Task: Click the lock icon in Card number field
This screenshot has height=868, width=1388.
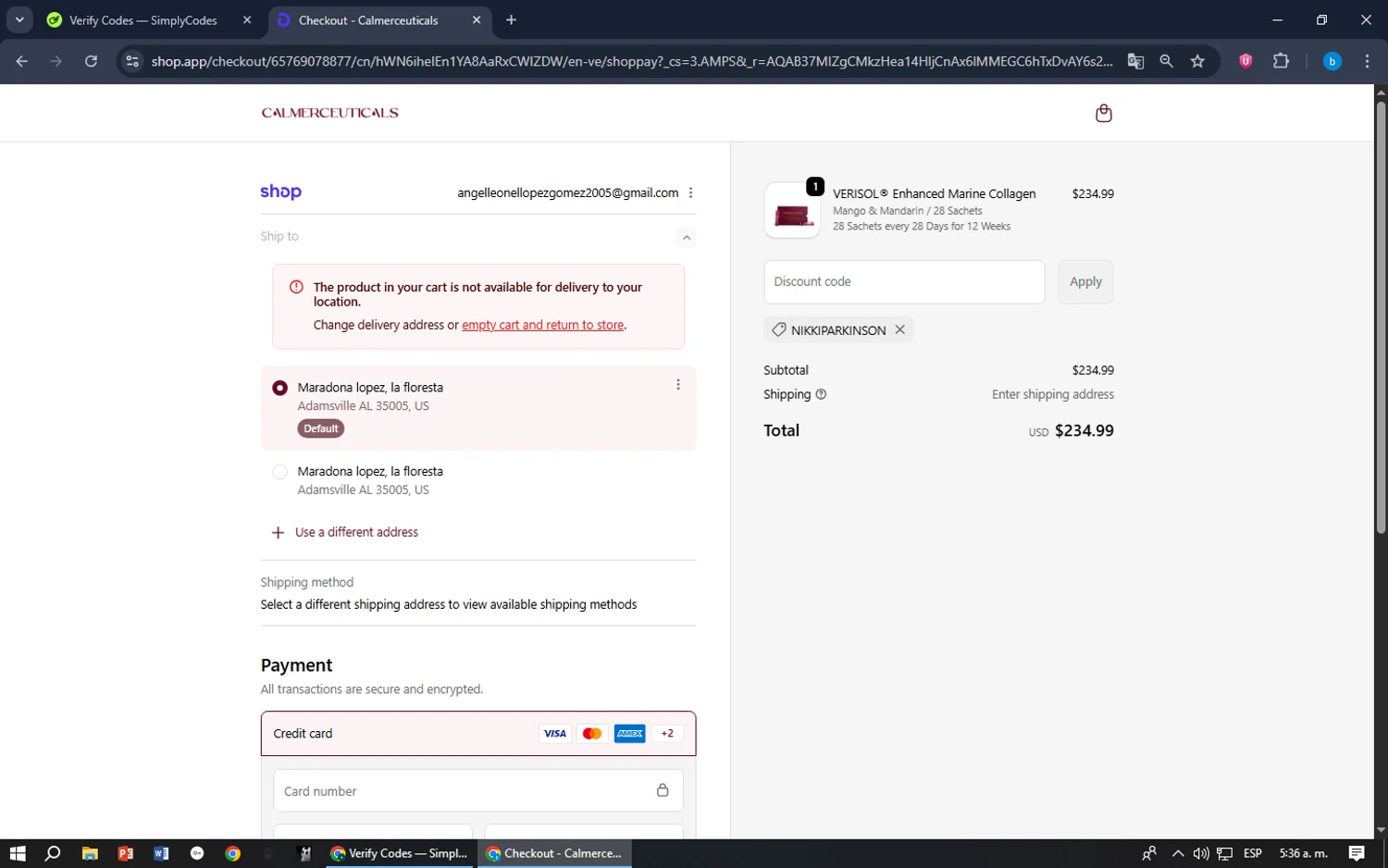Action: [x=663, y=790]
